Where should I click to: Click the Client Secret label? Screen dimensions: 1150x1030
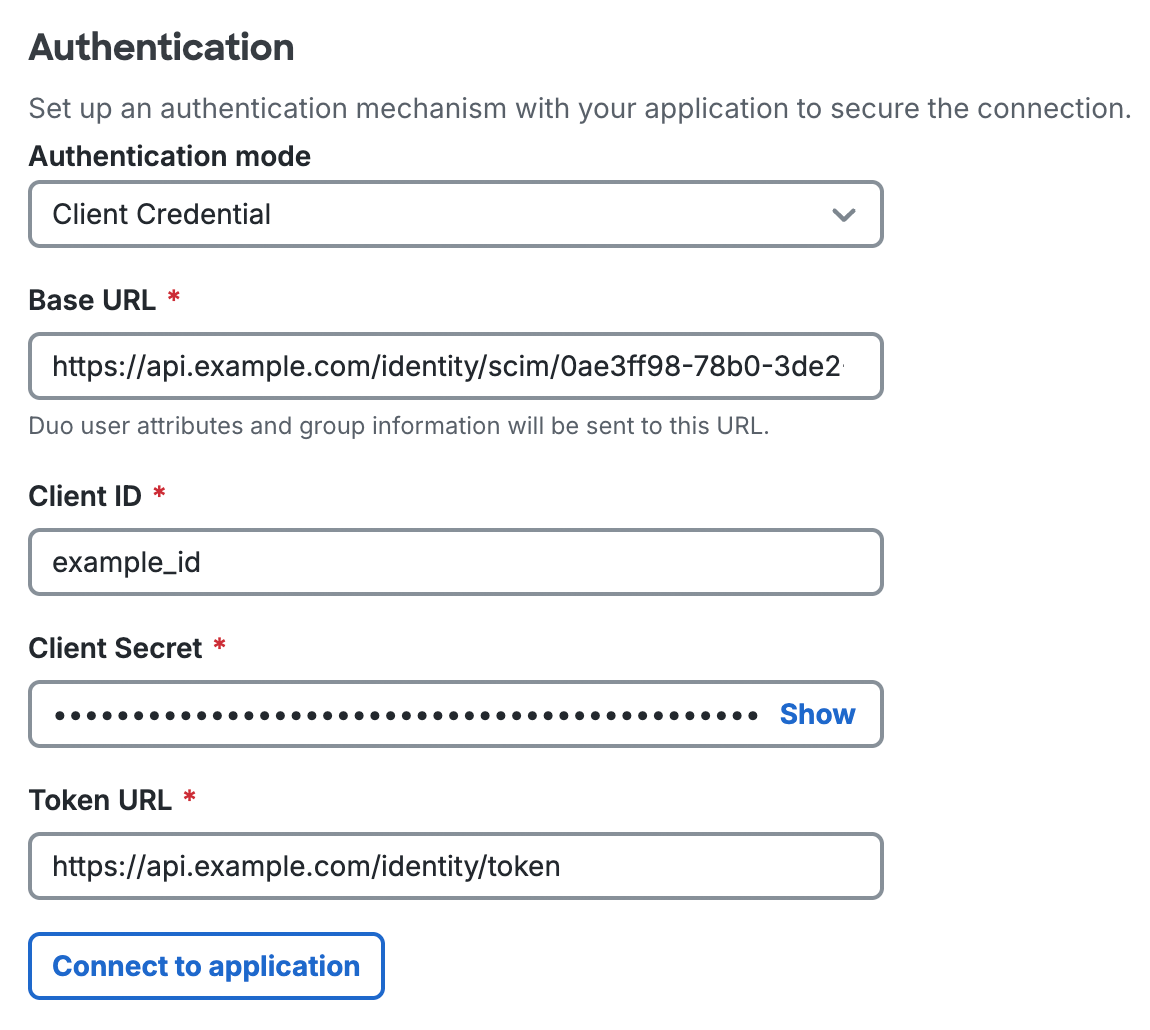pyautogui.click(x=116, y=648)
